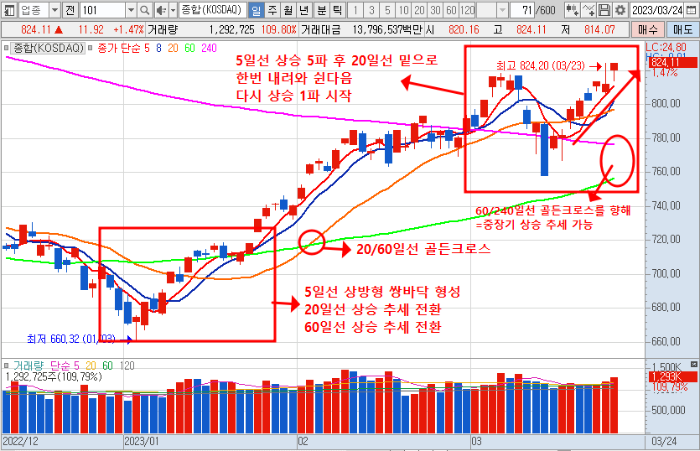Open the calendar date picker icon
Image resolution: width=700 pixels, height=451 pixels.
tap(691, 10)
